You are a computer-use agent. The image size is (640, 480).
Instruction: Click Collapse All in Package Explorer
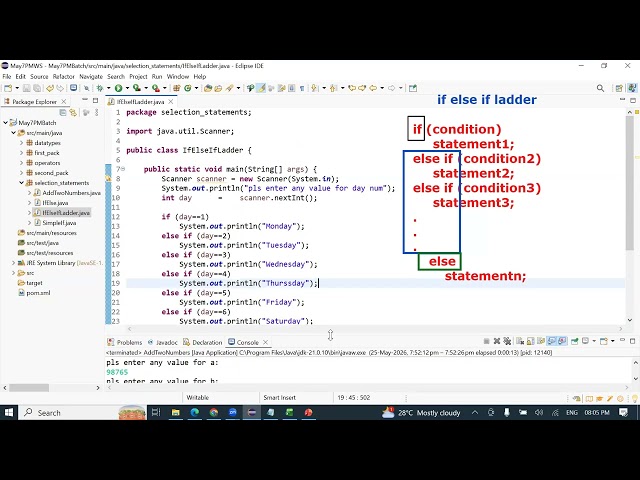[x=63, y=112]
